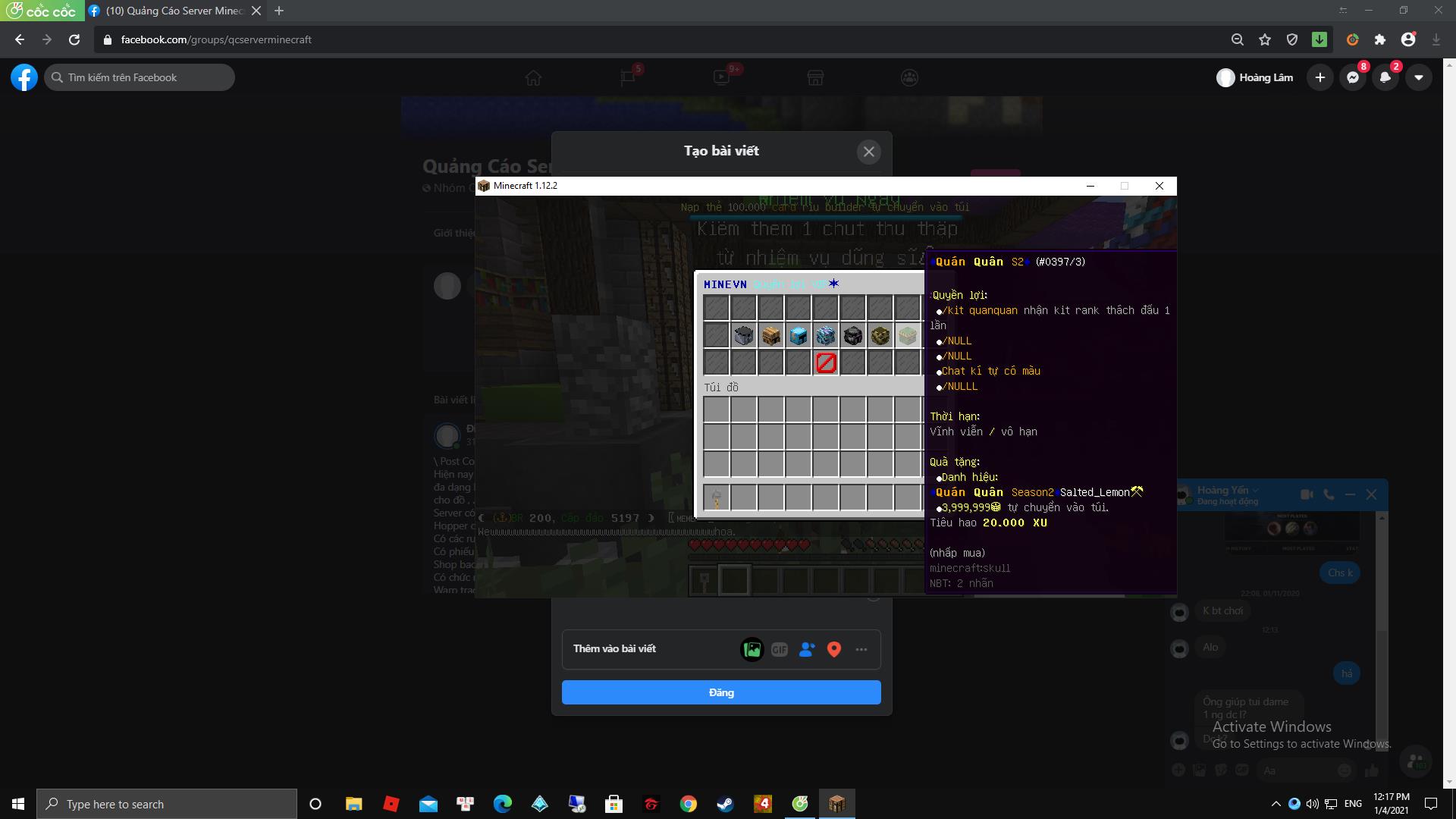Open Facebook Messenger icon in top bar
Viewport: 1456px width, 819px height.
click(x=1352, y=77)
